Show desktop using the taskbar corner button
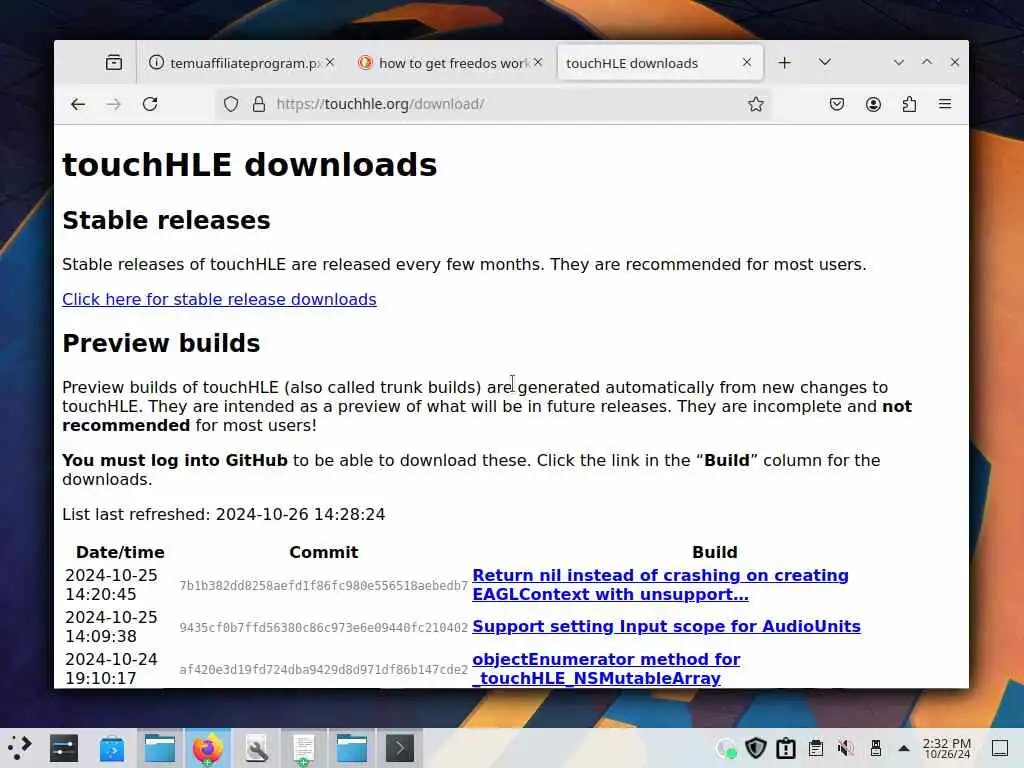1024x768 pixels. [x=1000, y=748]
